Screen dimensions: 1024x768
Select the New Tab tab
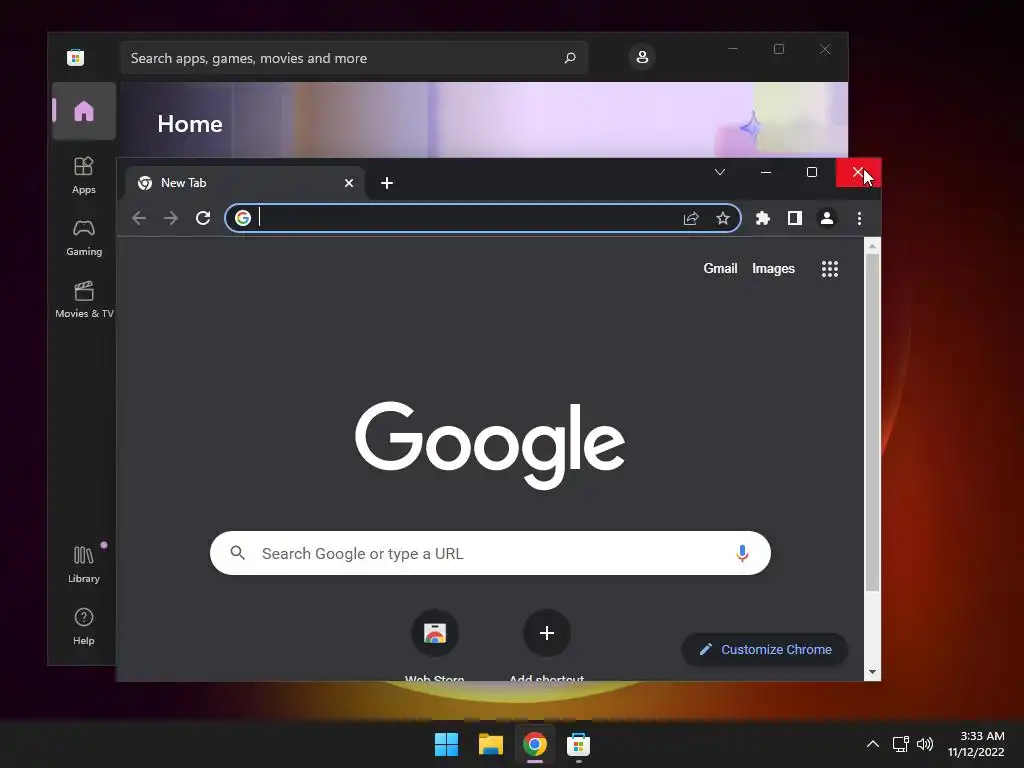(243, 183)
